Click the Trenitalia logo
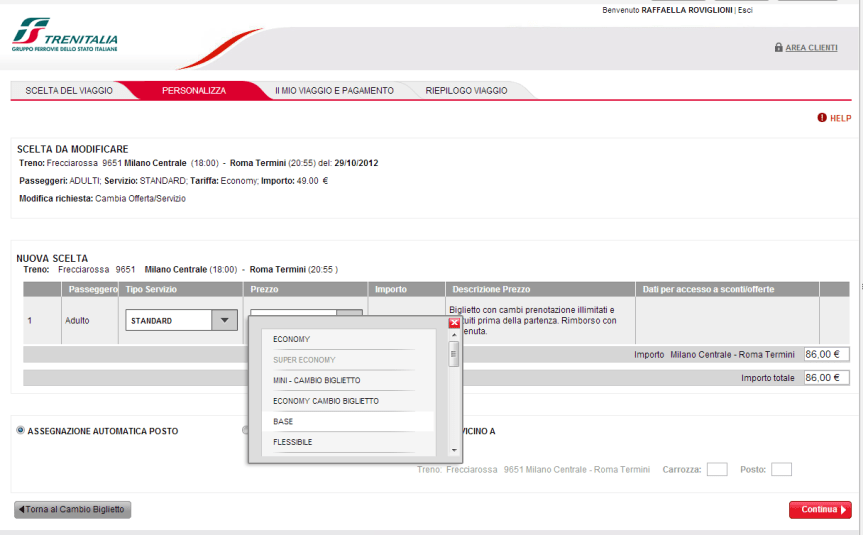 coord(65,35)
